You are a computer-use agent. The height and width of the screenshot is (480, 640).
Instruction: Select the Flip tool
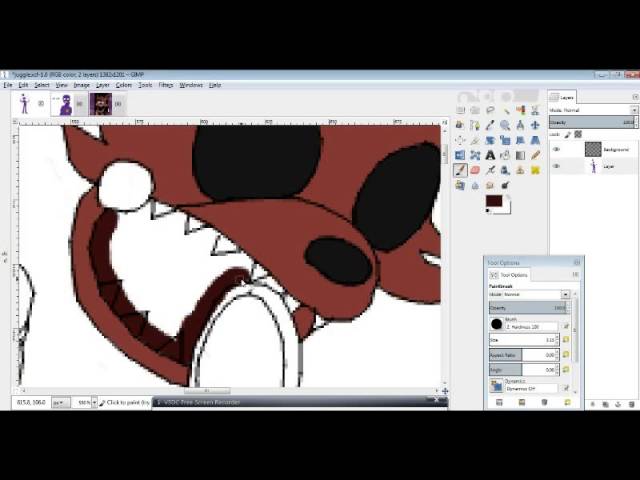click(460, 156)
